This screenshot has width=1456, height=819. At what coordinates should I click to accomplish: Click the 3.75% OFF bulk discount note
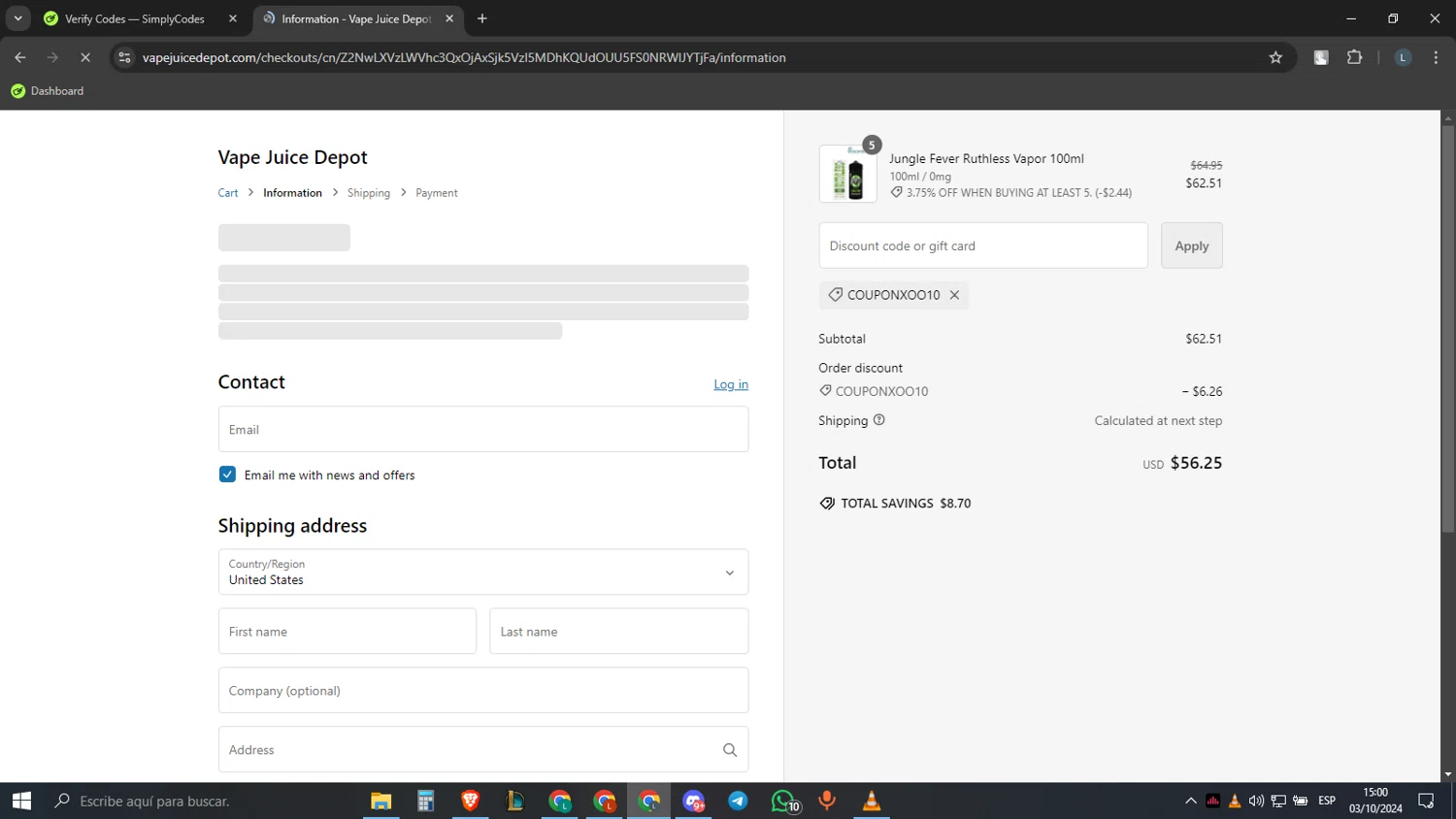1010,192
